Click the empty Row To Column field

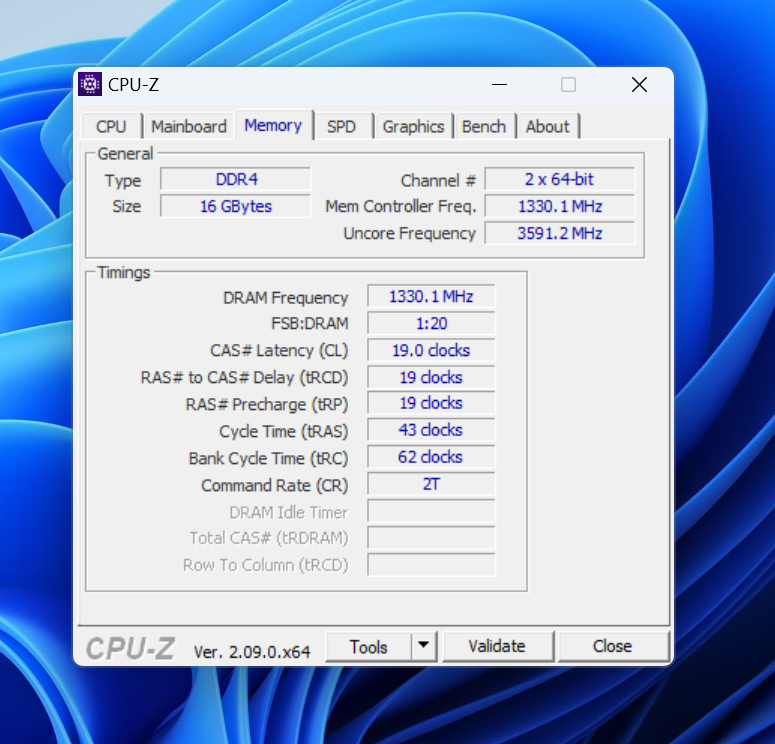[x=431, y=565]
